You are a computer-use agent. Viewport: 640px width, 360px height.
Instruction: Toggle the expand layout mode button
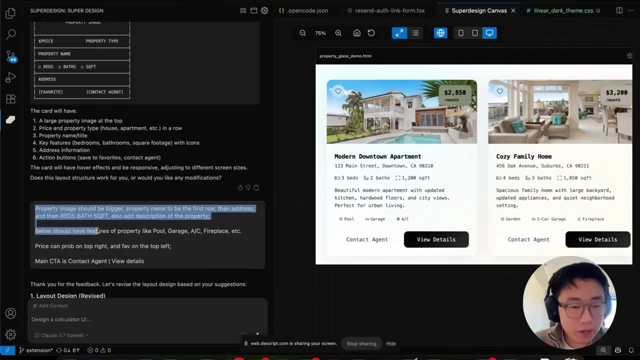[x=399, y=33]
